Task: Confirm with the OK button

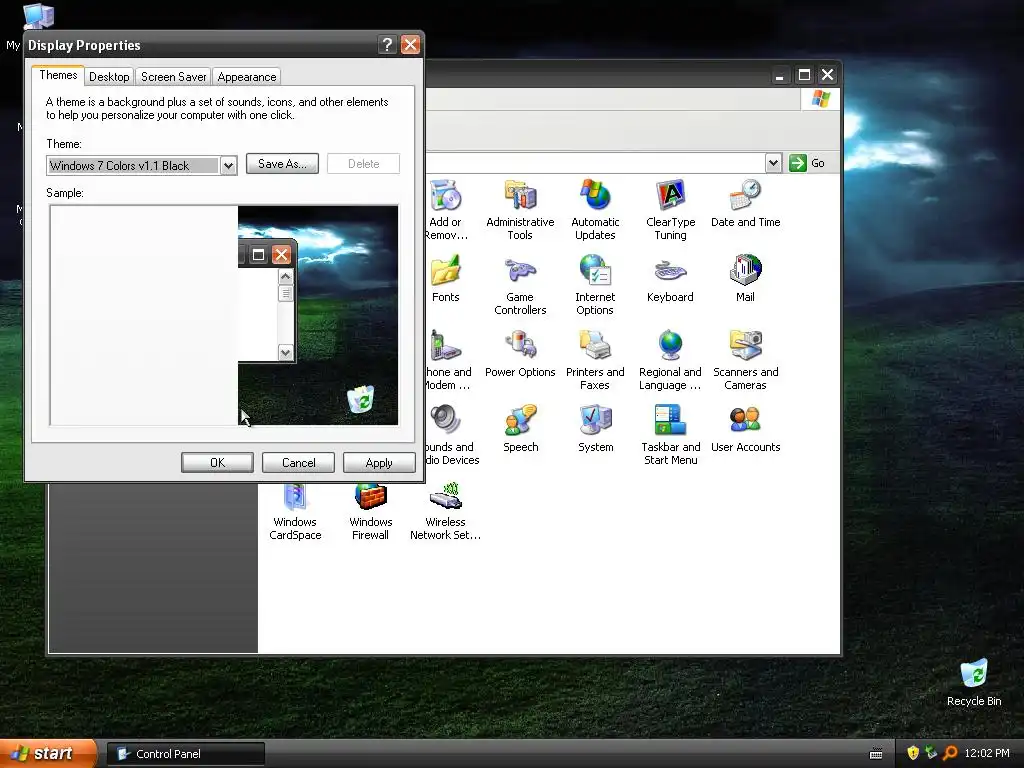Action: coord(217,462)
